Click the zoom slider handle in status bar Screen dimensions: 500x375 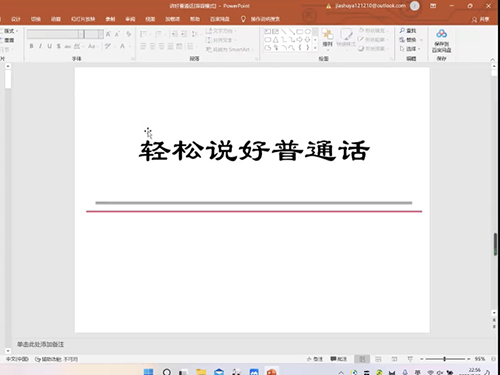click(x=444, y=359)
